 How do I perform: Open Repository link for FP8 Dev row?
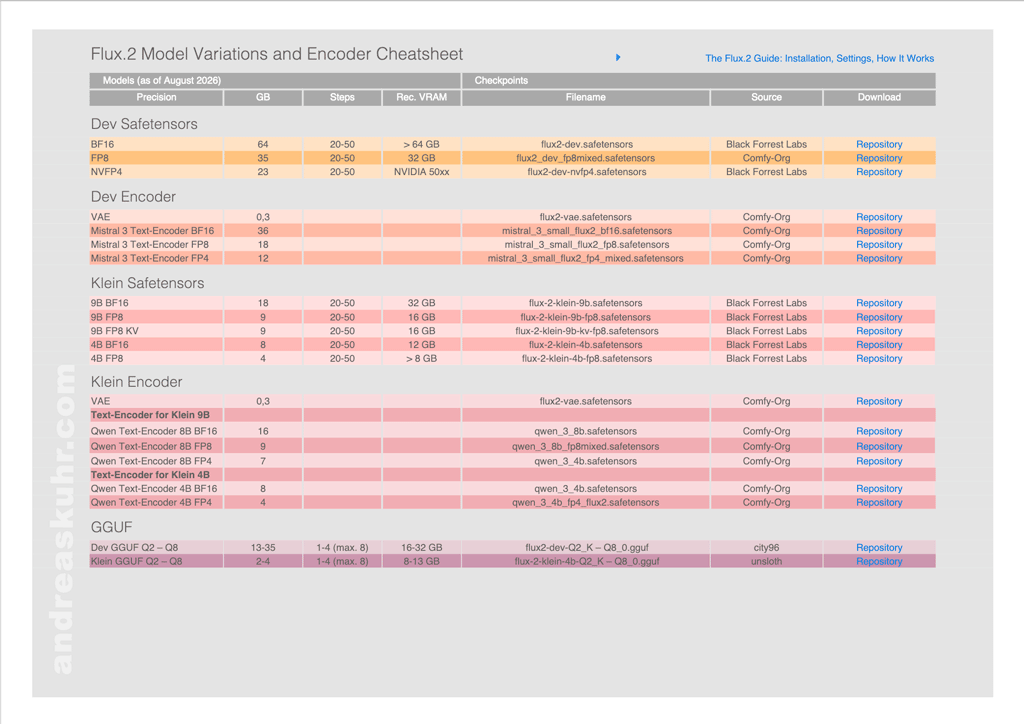coord(879,158)
